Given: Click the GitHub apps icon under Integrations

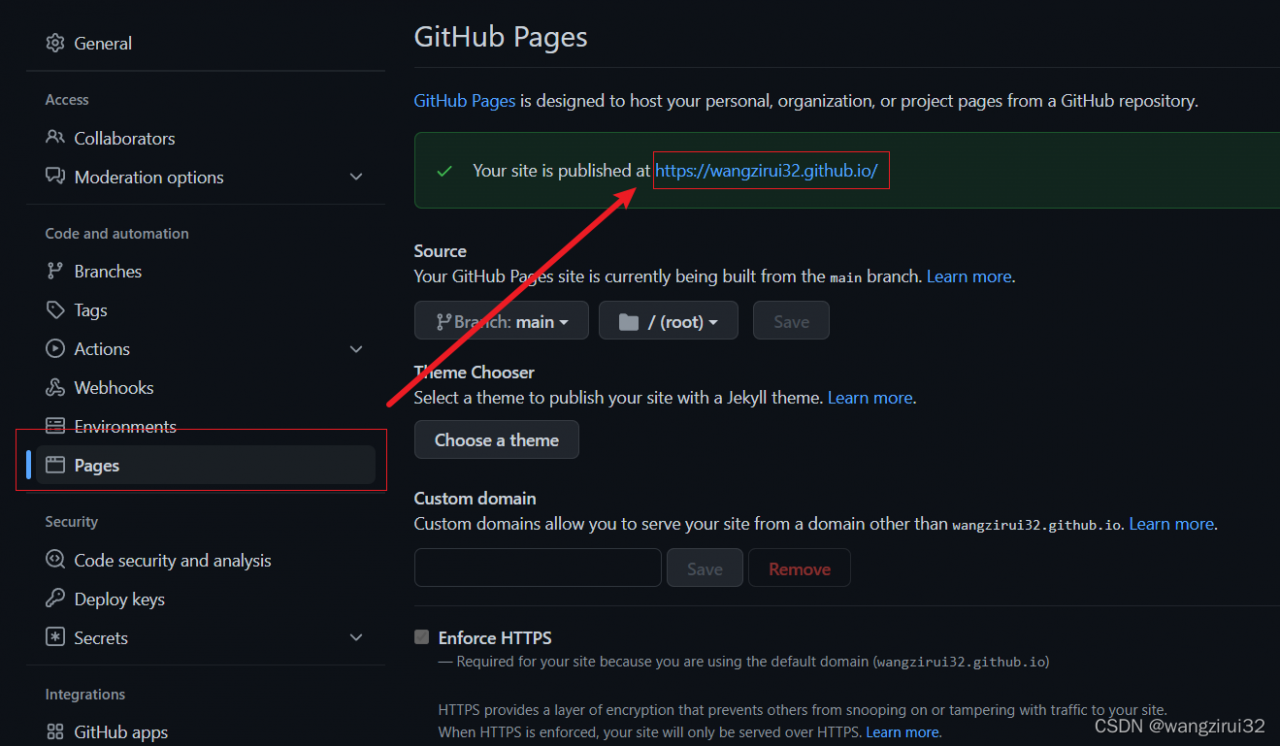Looking at the screenshot, I should click(56, 731).
